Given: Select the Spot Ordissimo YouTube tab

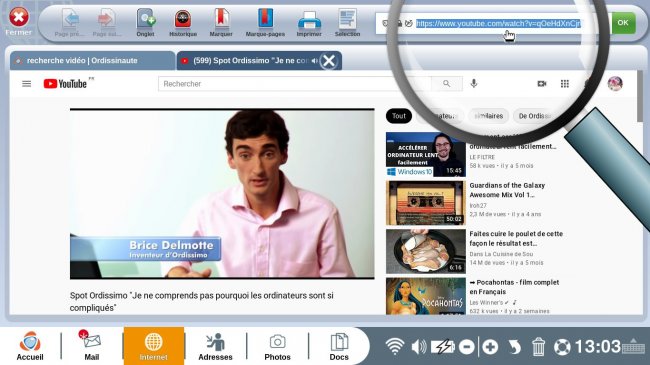Looking at the screenshot, I should click(x=249, y=61).
